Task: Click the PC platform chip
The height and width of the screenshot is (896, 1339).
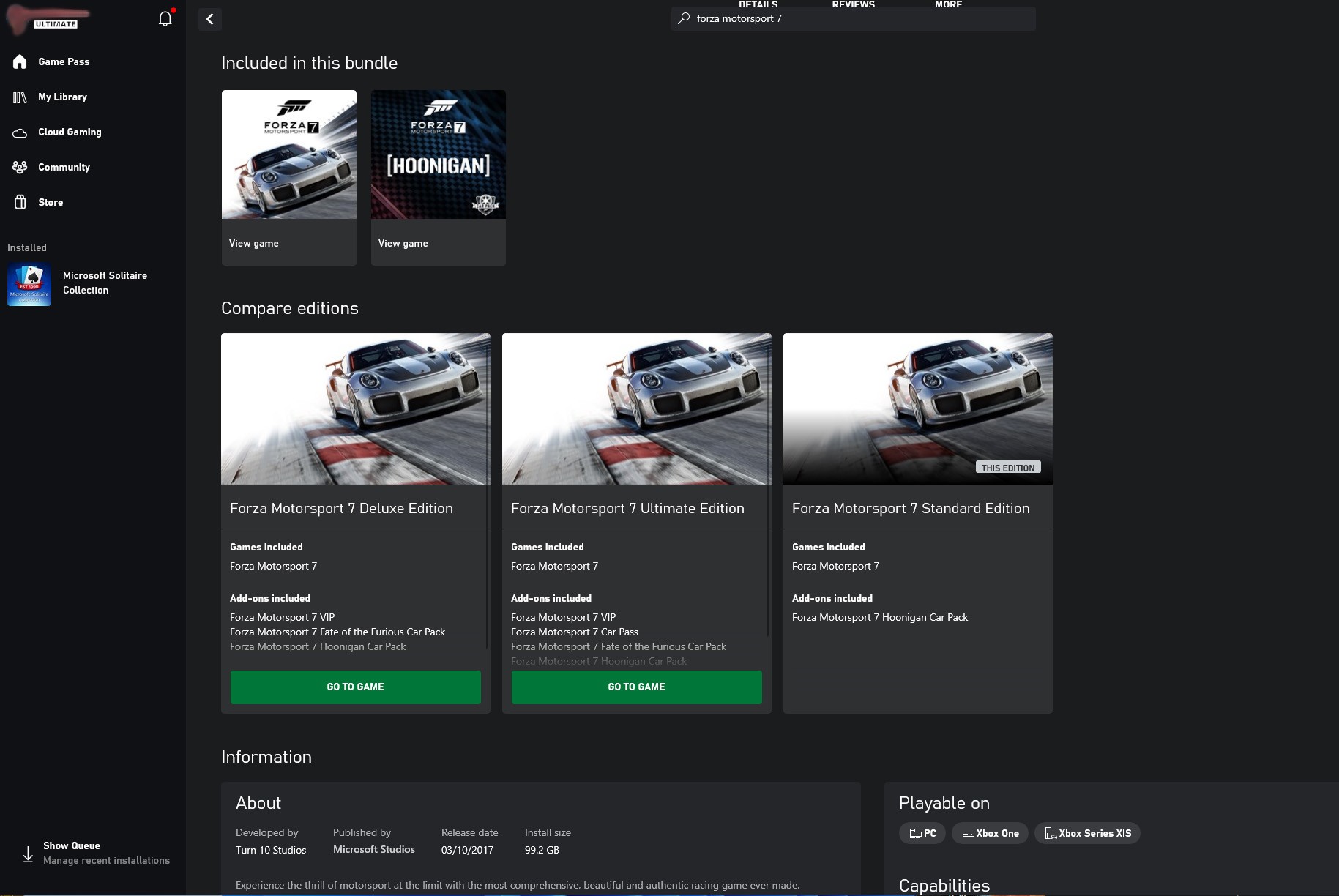Action: tap(922, 833)
